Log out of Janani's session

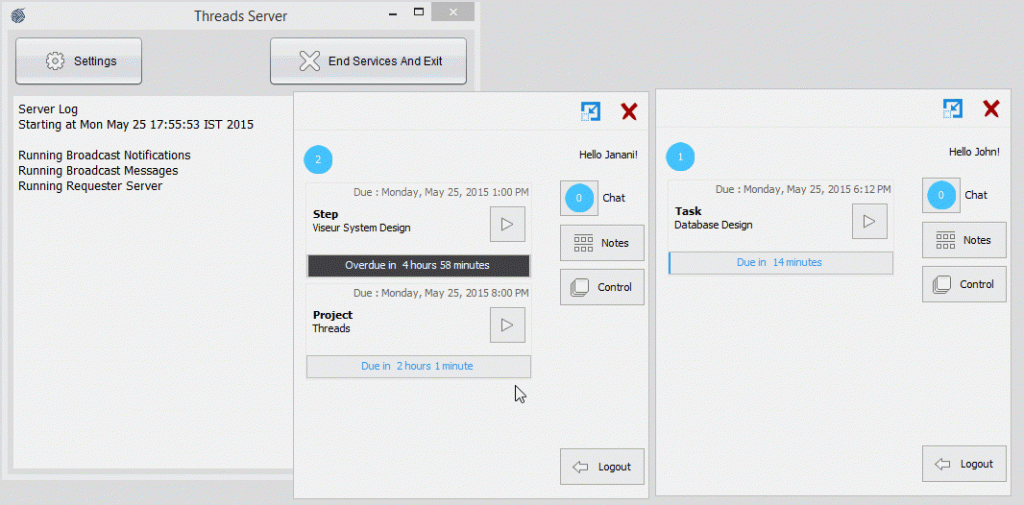602,467
